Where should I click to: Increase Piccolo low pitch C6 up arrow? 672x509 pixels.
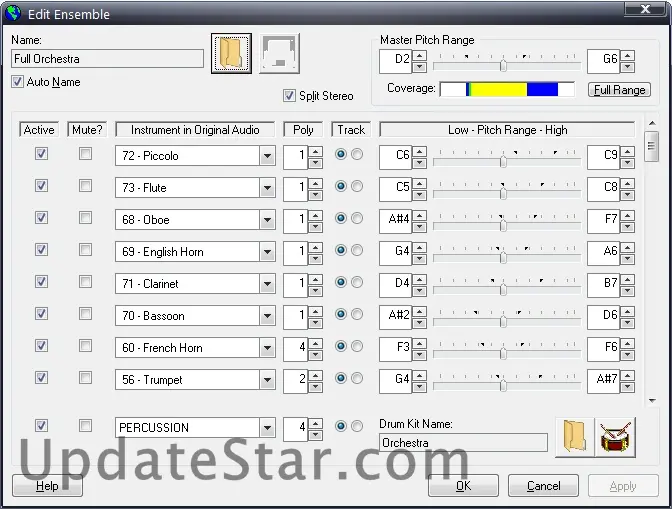point(419,152)
